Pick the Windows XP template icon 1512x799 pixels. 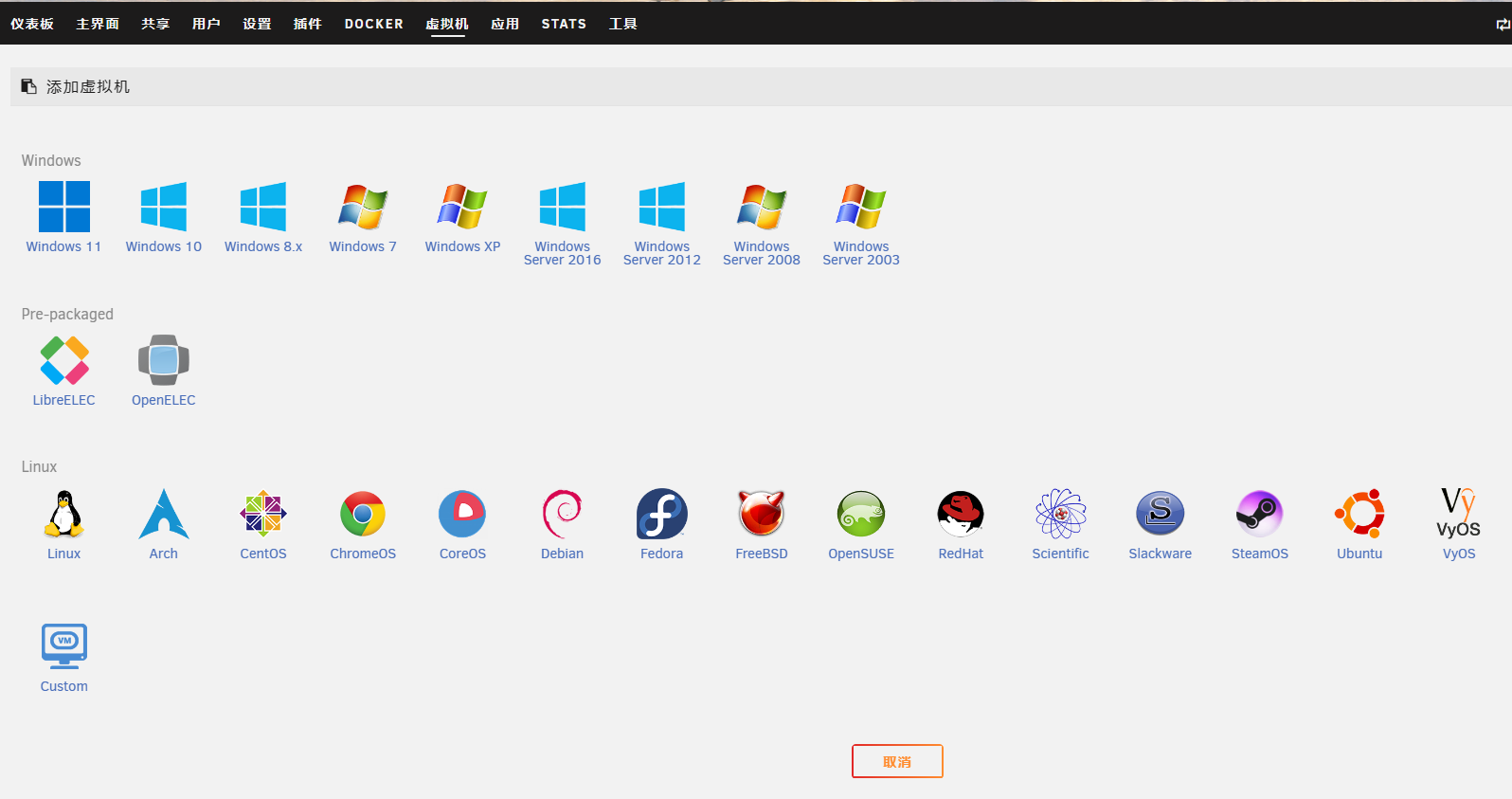point(462,207)
